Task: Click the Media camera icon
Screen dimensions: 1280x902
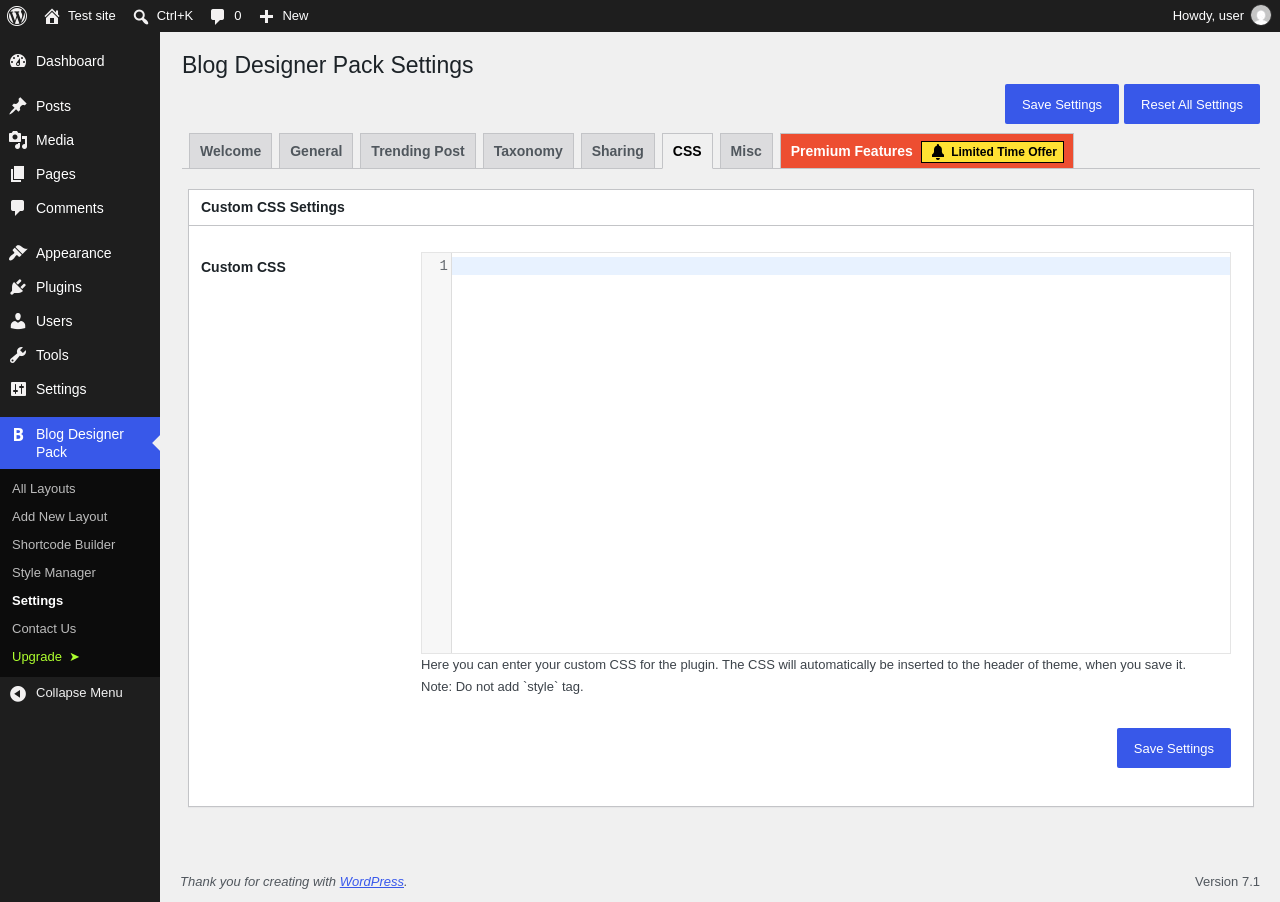Action: (18, 140)
